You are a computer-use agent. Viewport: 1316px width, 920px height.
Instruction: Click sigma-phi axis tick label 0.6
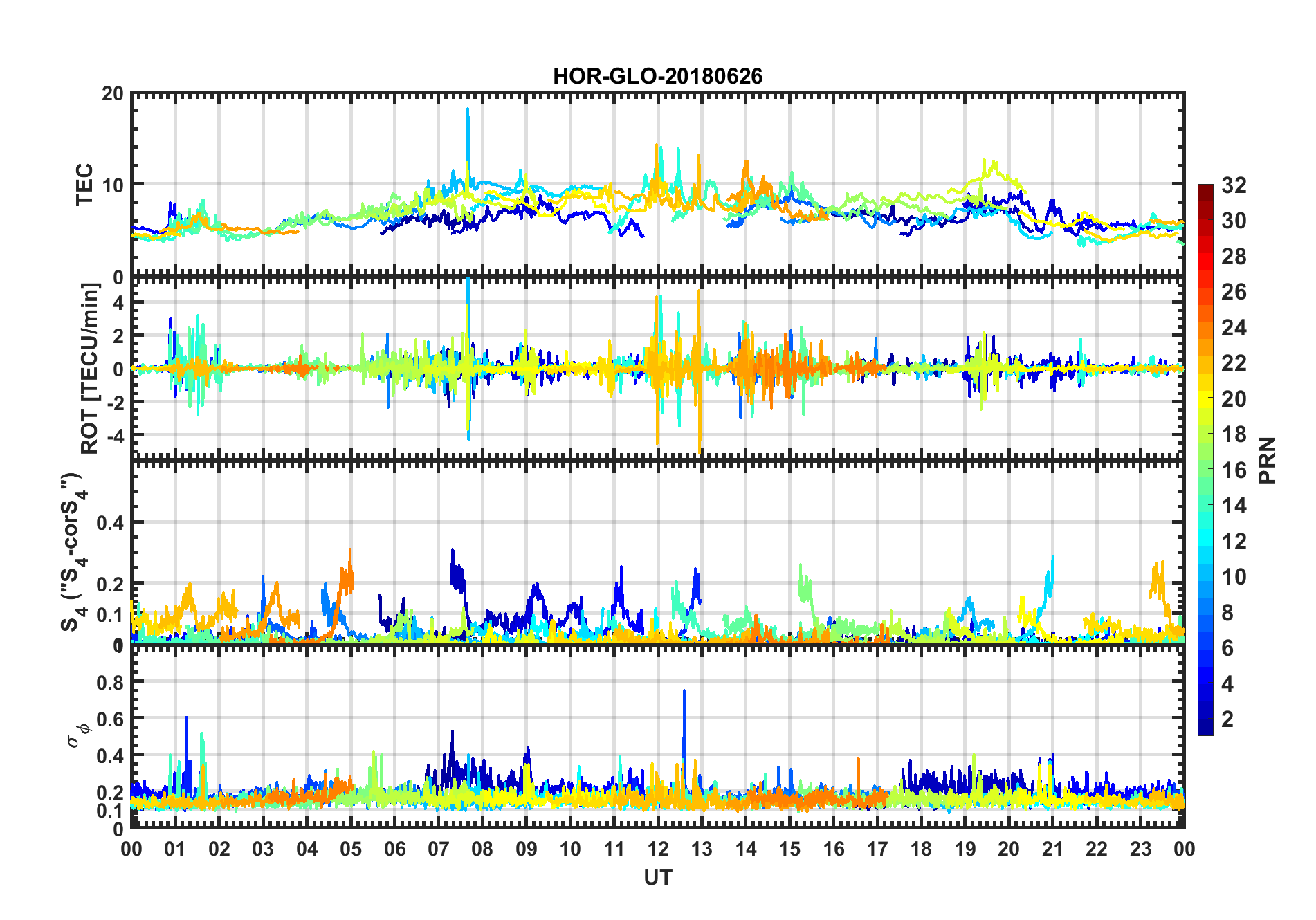[111, 719]
